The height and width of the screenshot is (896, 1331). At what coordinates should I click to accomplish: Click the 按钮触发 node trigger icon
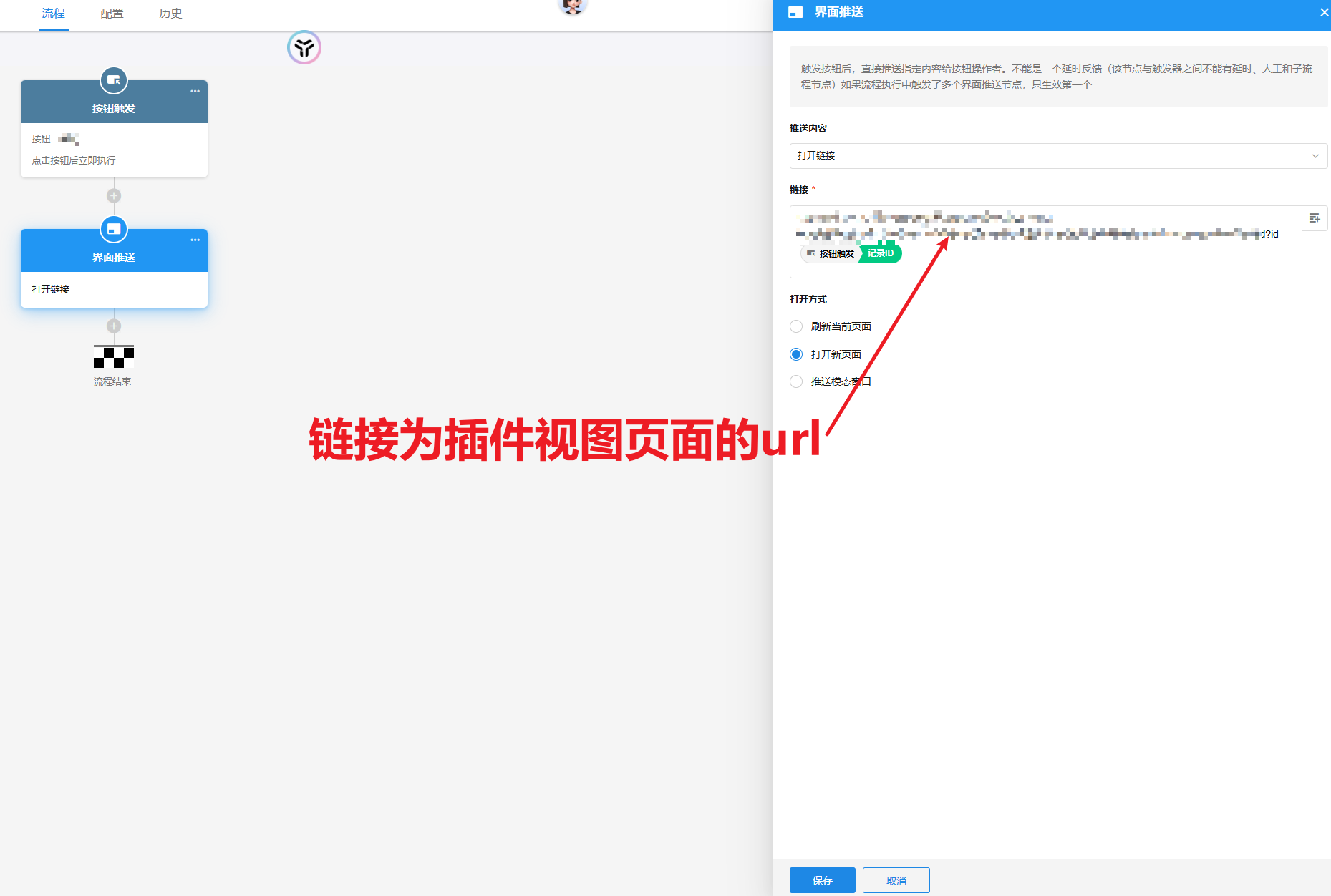click(x=114, y=80)
